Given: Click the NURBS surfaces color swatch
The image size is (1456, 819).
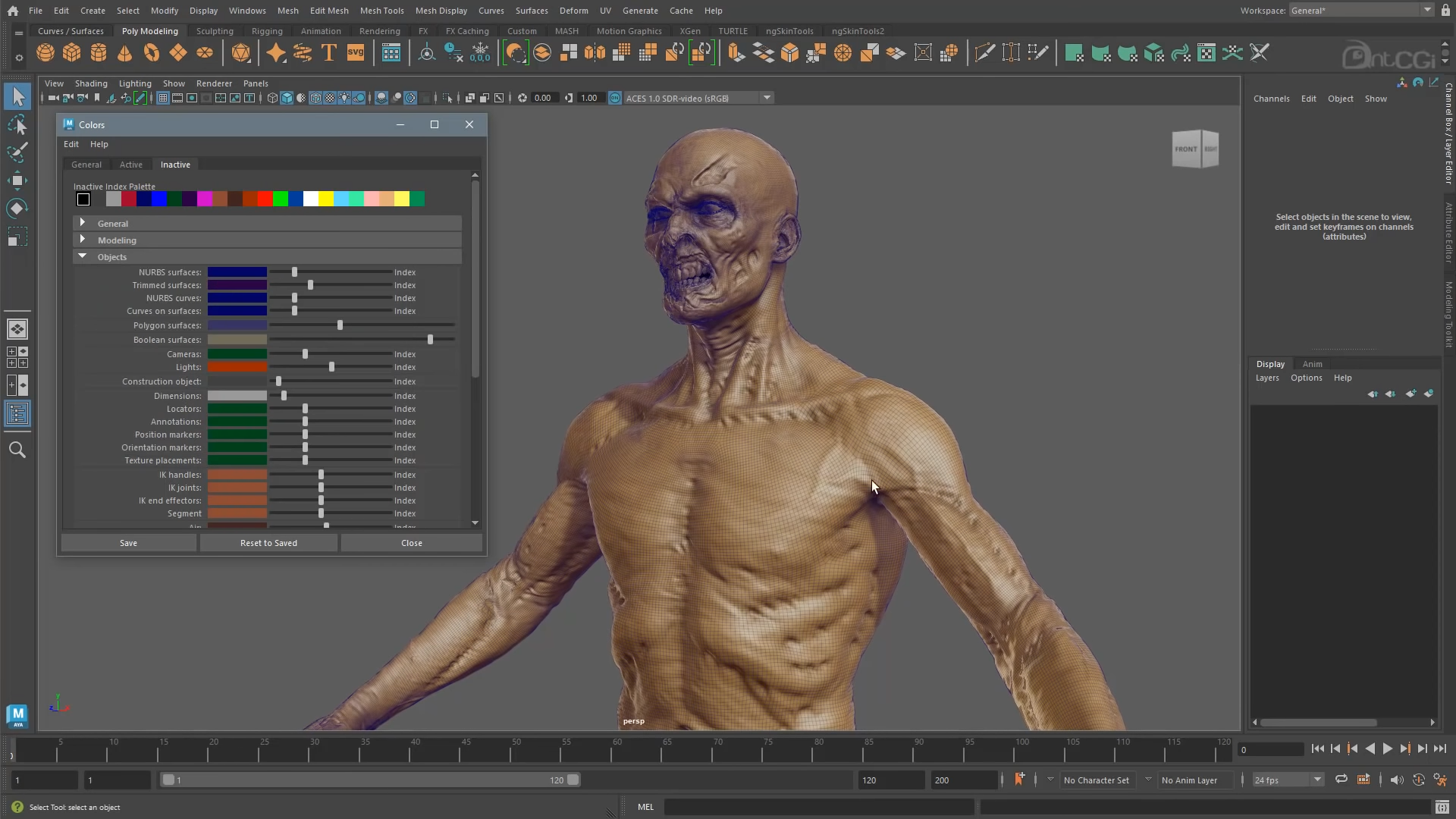Looking at the screenshot, I should pos(237,272).
